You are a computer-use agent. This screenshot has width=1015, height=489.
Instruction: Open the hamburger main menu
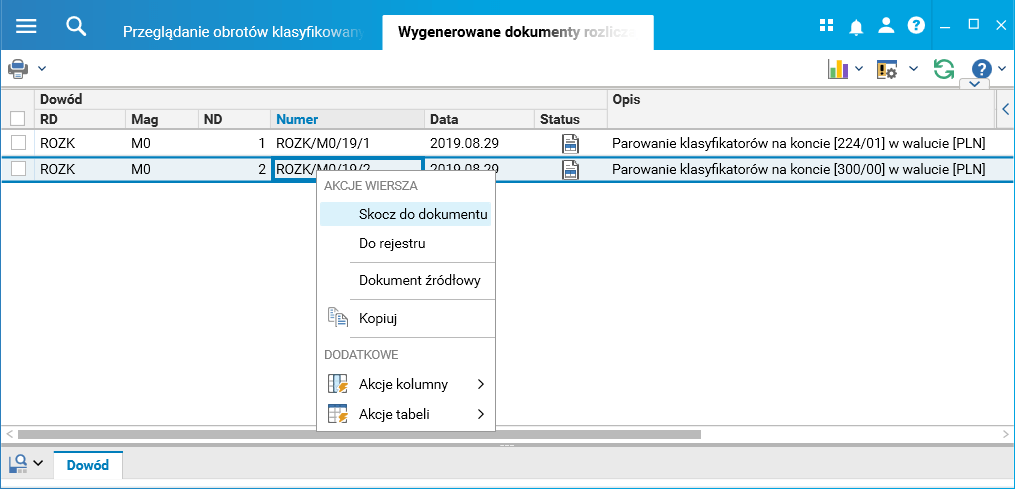click(x=26, y=27)
